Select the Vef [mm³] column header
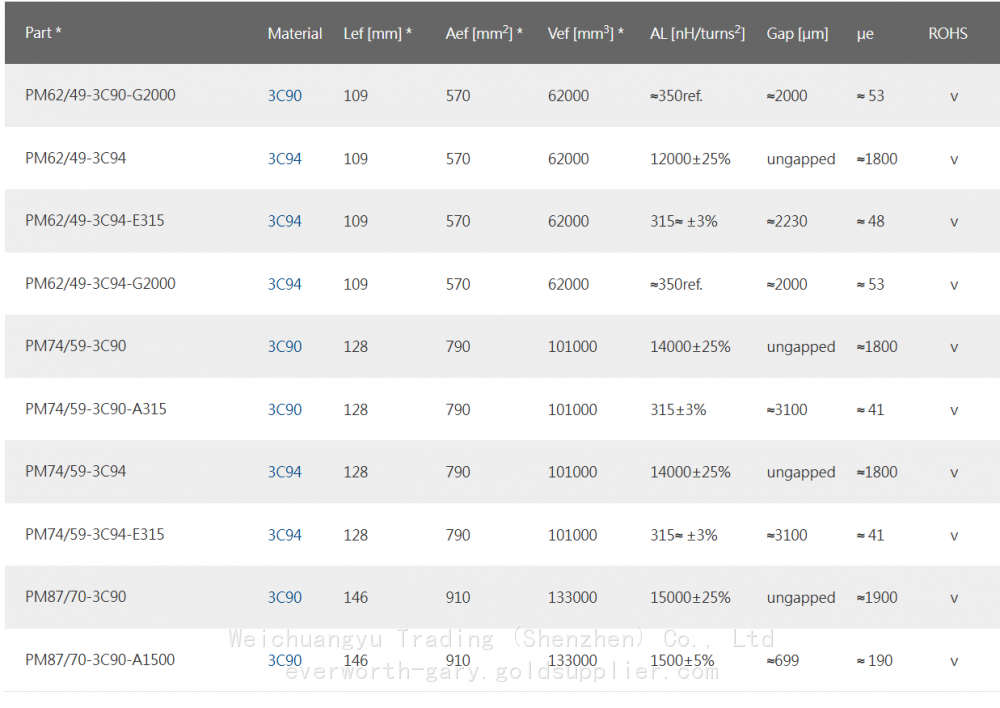Viewport: 1000px width, 708px height. tap(585, 33)
